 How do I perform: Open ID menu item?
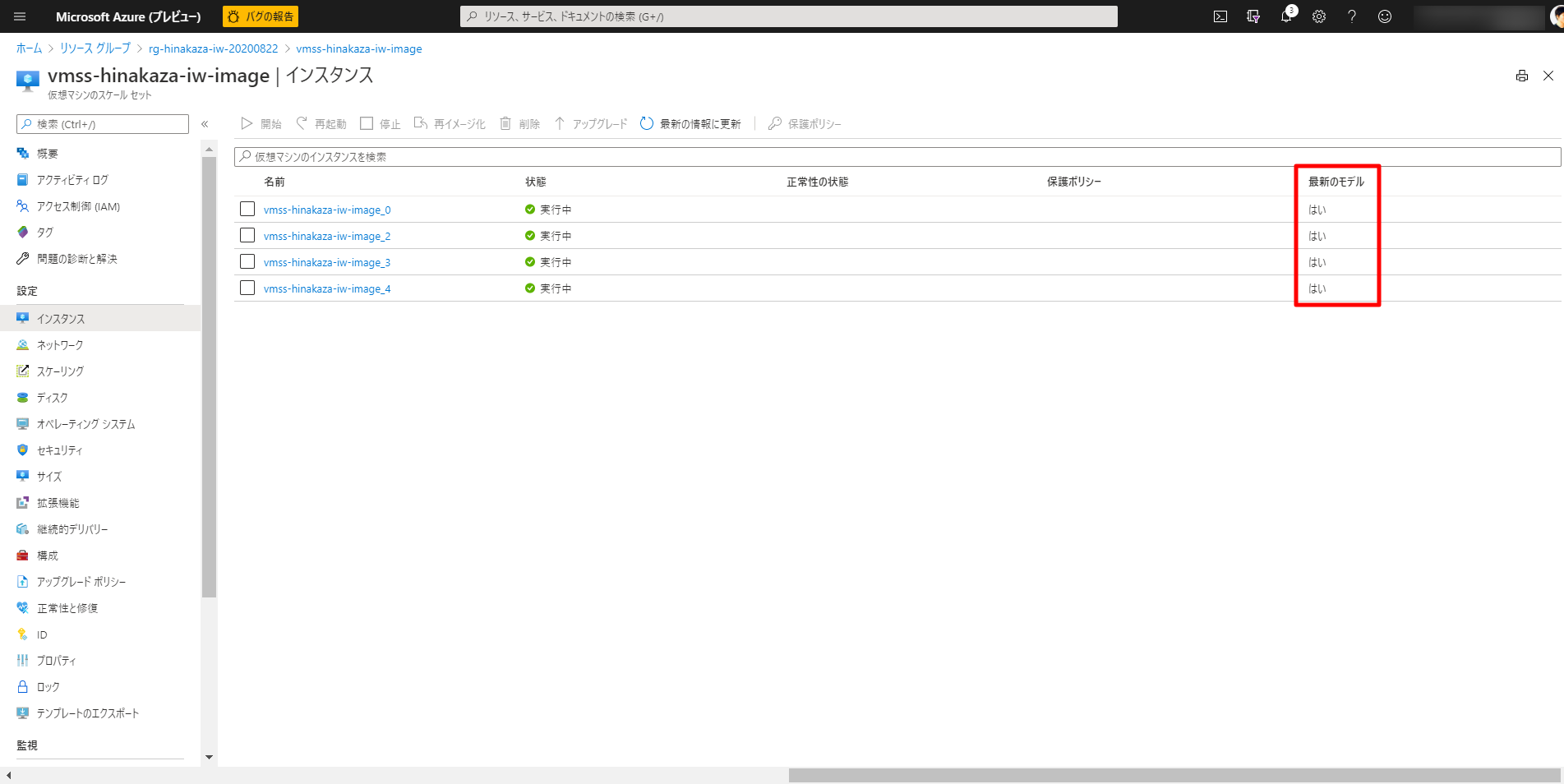[x=100, y=634]
